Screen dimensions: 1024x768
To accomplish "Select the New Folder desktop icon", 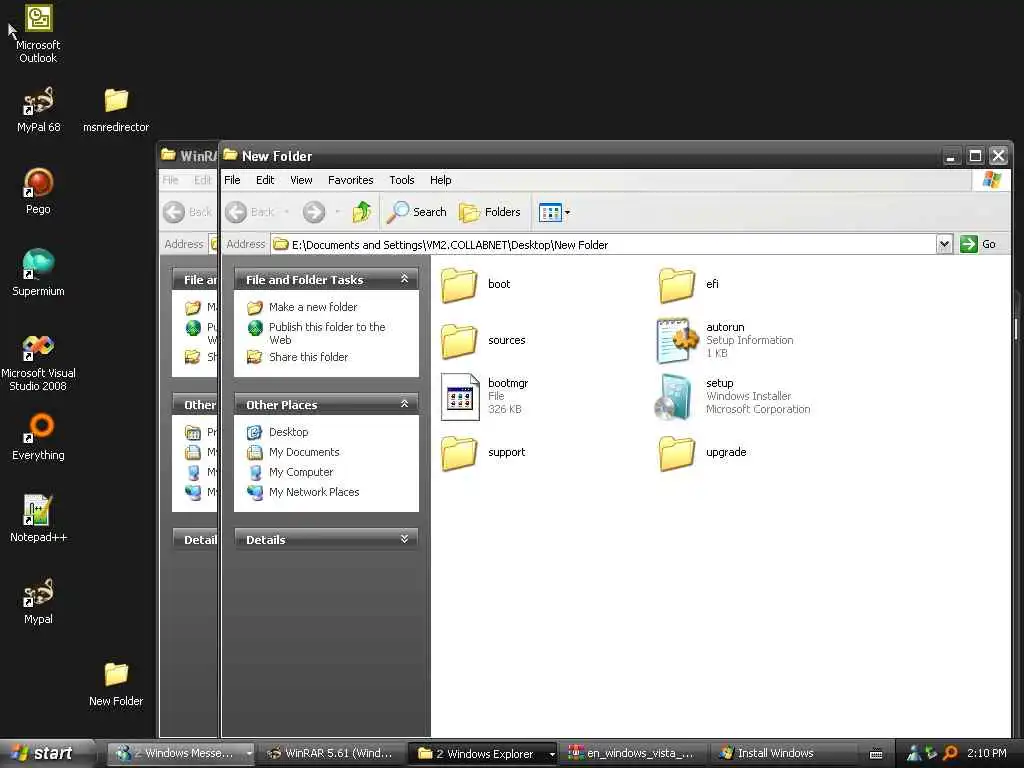I will click(x=116, y=684).
